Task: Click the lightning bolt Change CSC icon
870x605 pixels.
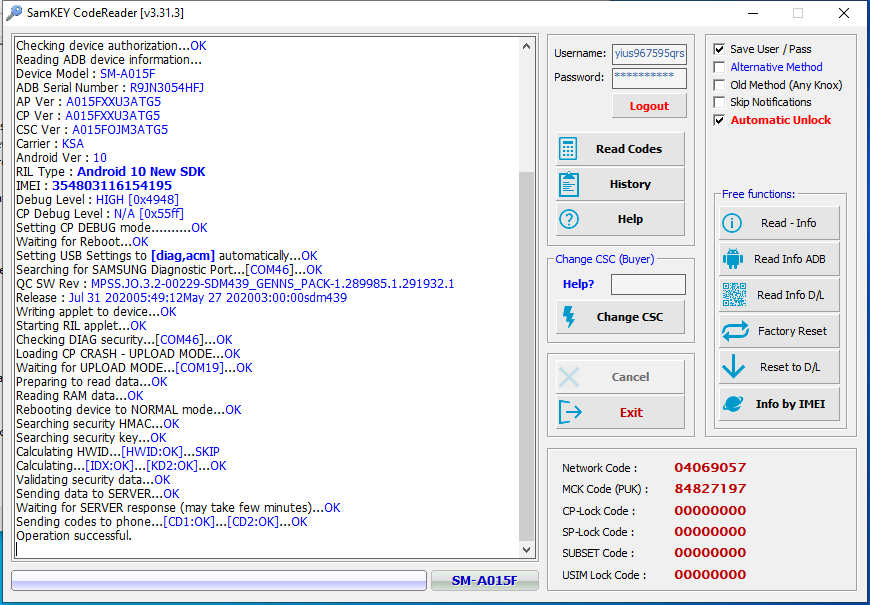Action: [569, 317]
